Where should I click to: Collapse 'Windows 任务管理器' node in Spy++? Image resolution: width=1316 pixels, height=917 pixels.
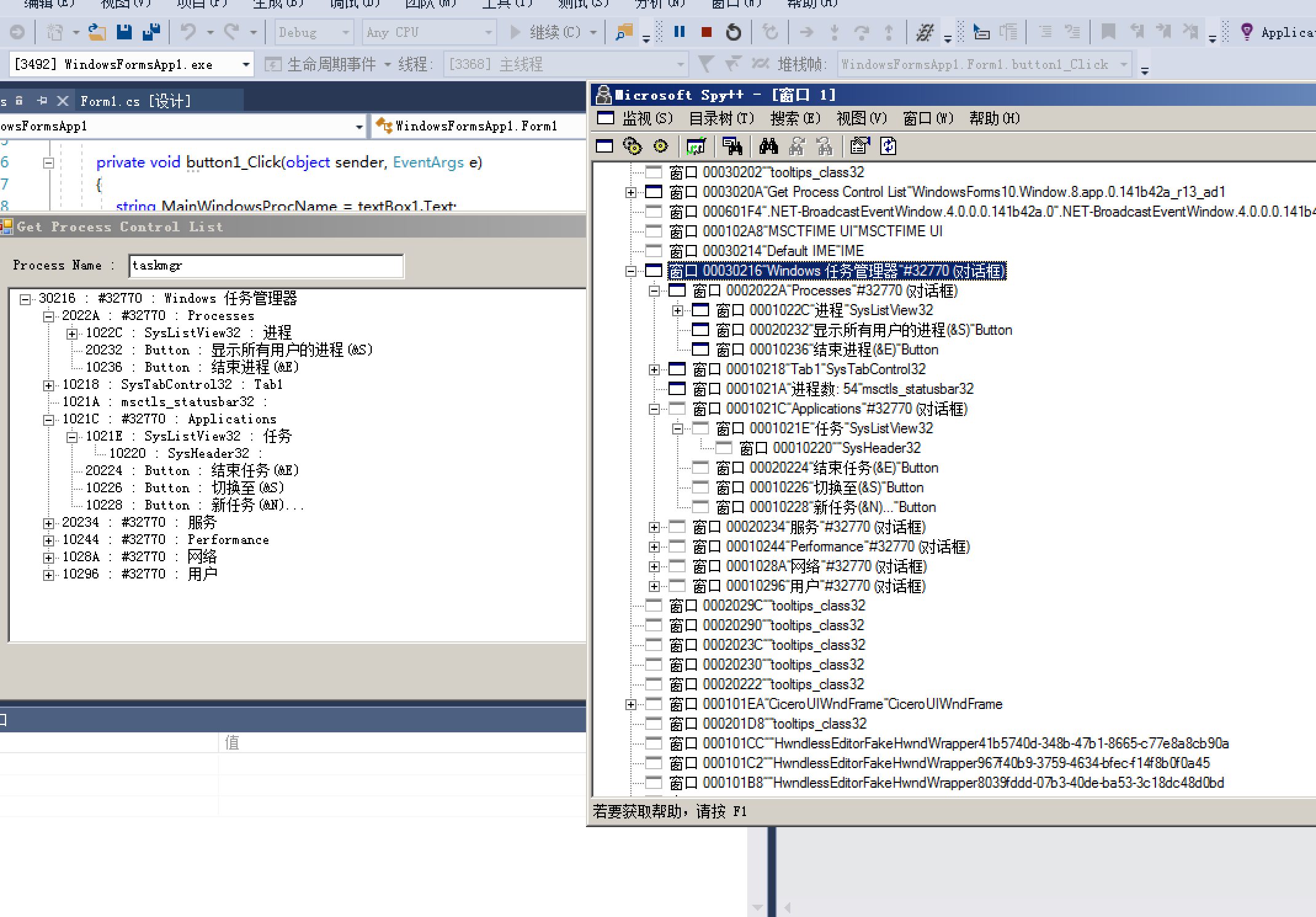(x=631, y=271)
